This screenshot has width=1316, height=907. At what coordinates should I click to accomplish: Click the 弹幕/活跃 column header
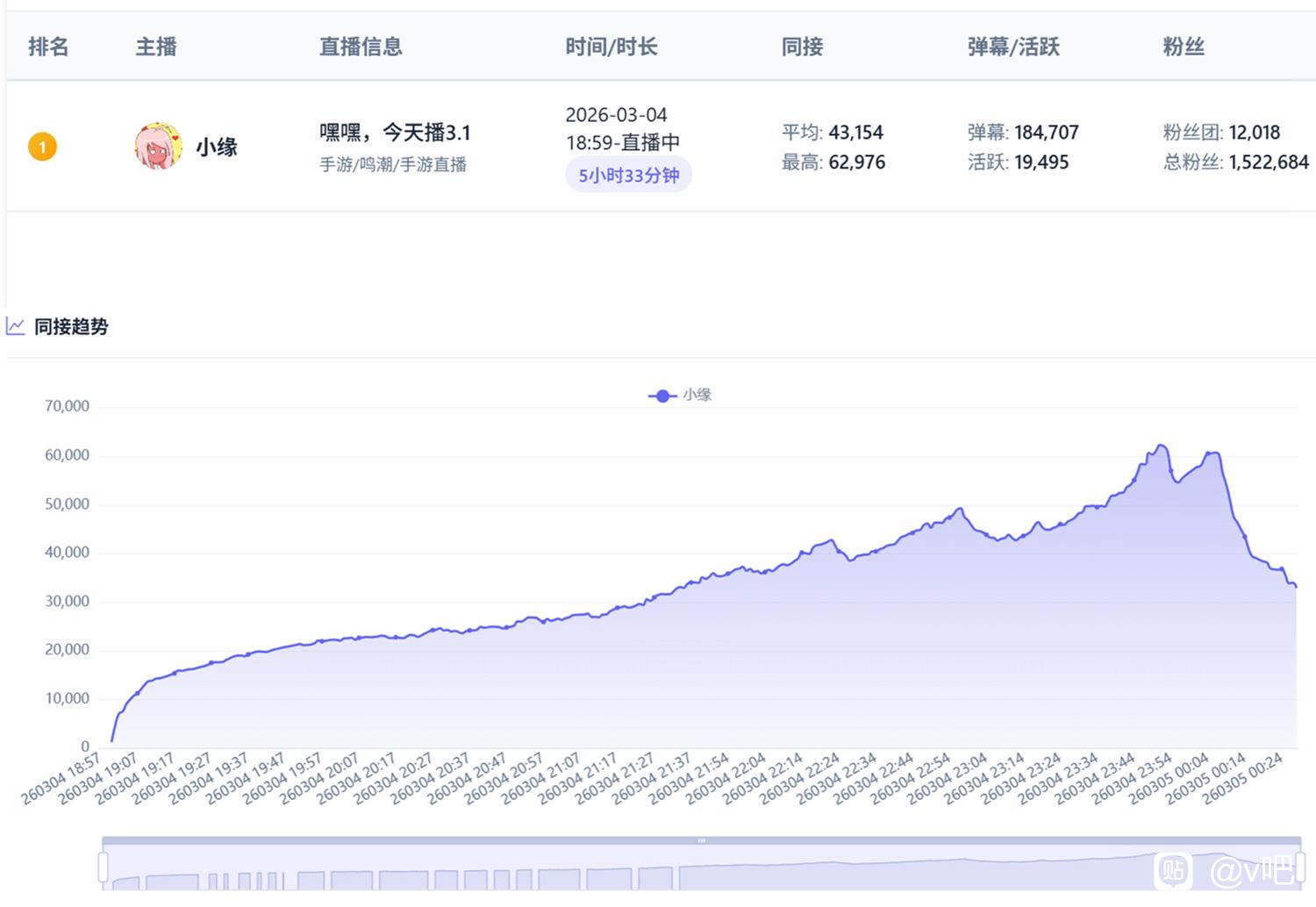(1013, 46)
